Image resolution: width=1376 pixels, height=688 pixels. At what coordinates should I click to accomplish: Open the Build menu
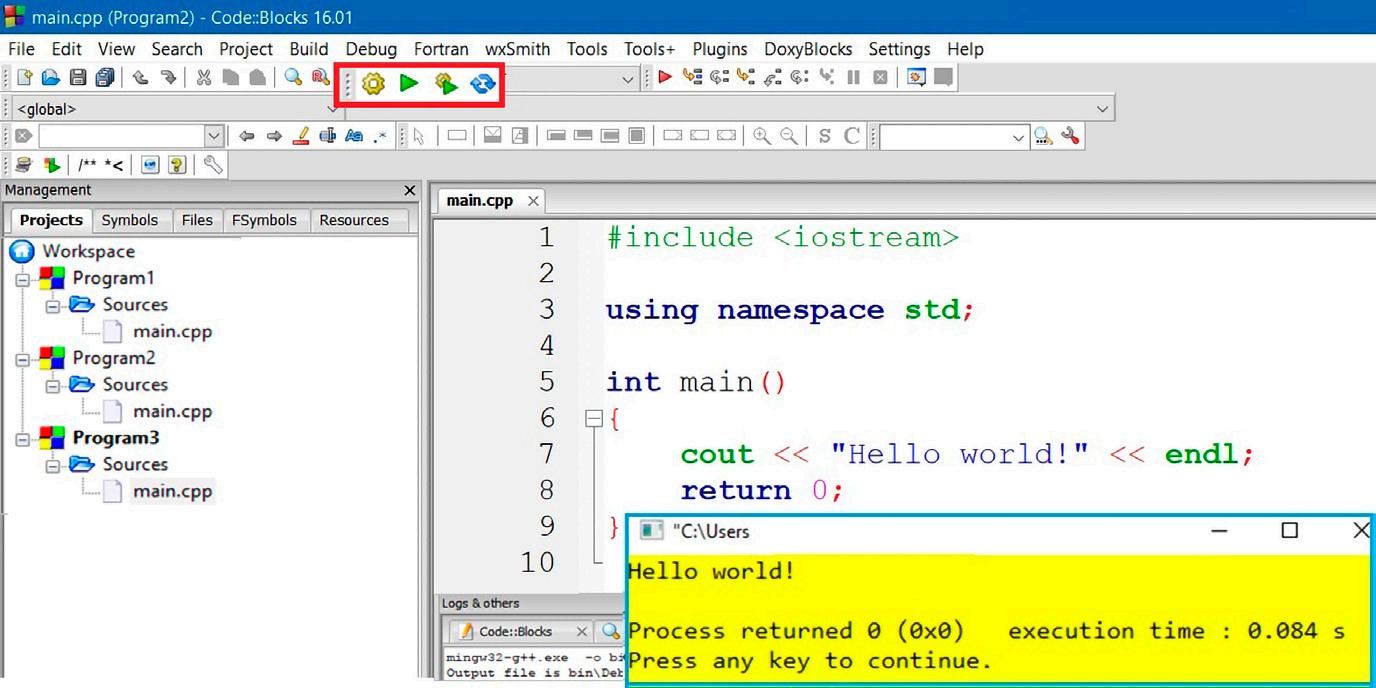(309, 49)
